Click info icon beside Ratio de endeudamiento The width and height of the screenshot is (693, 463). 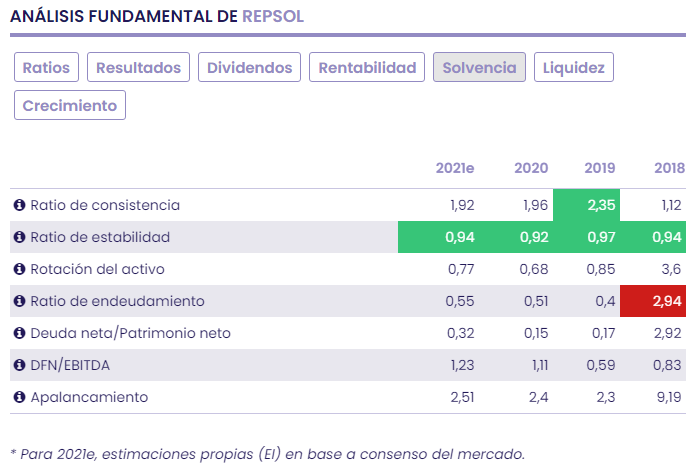[19, 301]
